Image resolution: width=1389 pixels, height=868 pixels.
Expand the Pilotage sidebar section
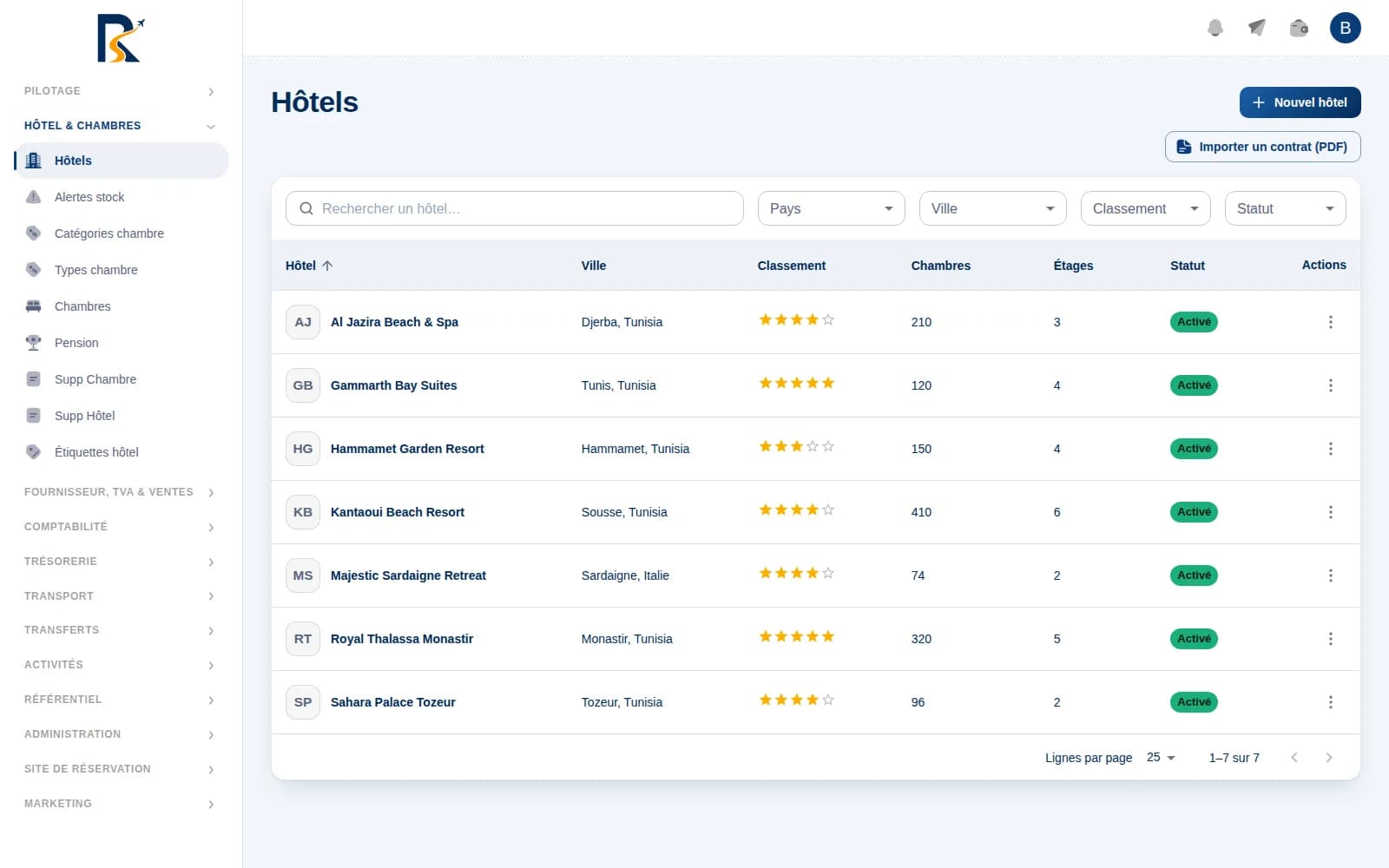(122, 91)
